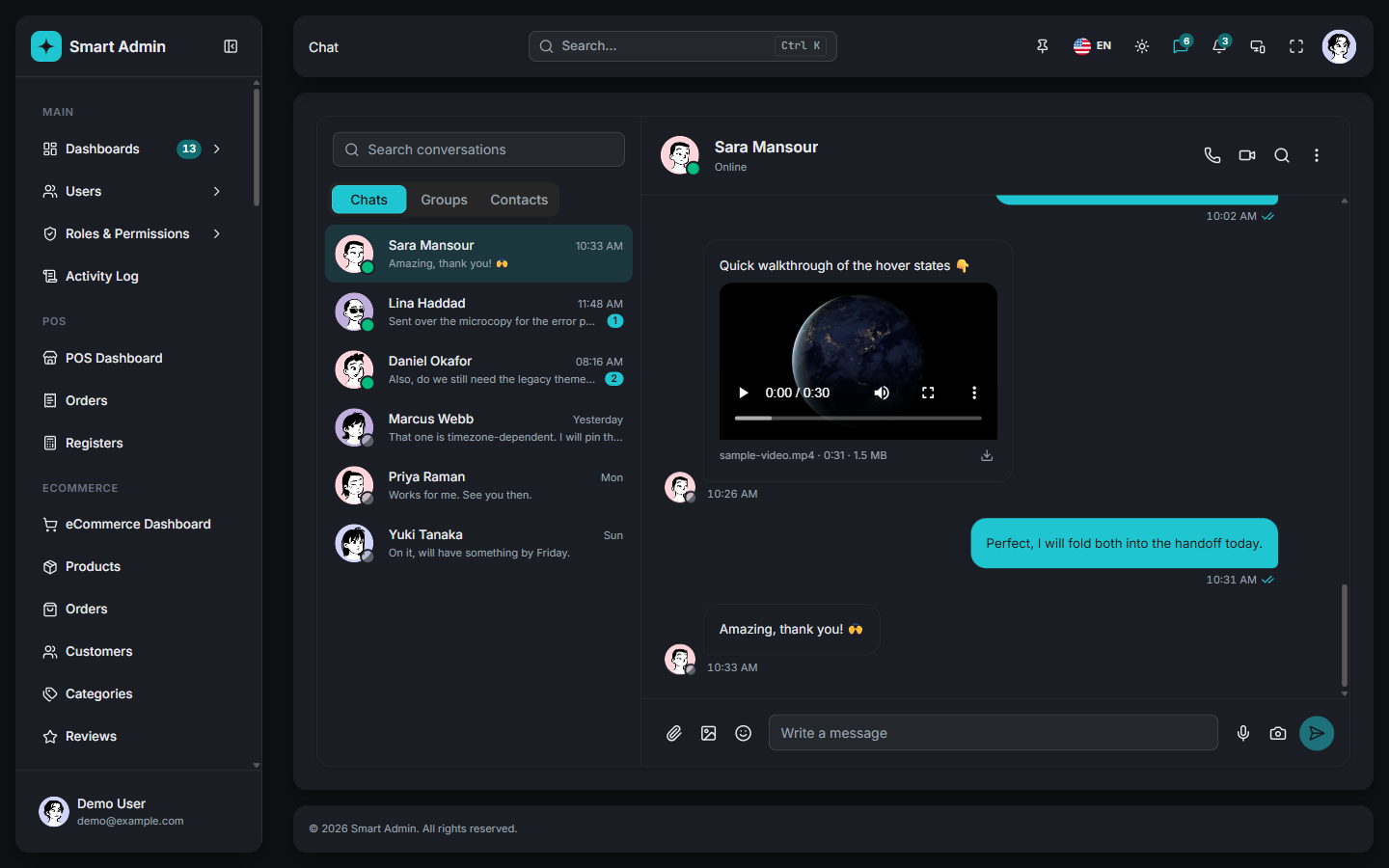
Task: Open the conversation more options menu
Action: pos(1317,155)
